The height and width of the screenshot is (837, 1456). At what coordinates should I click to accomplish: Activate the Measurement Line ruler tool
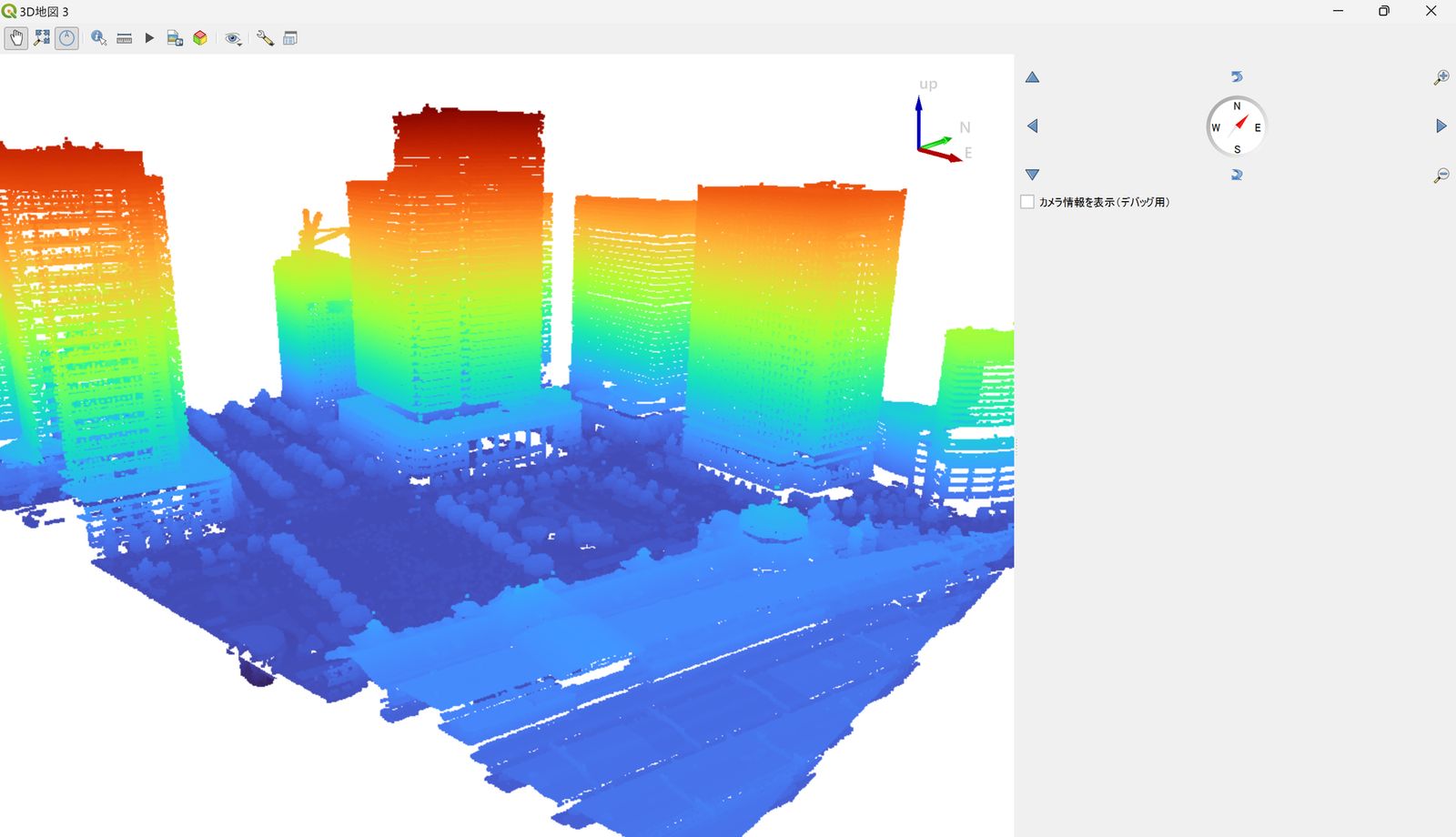click(x=125, y=38)
